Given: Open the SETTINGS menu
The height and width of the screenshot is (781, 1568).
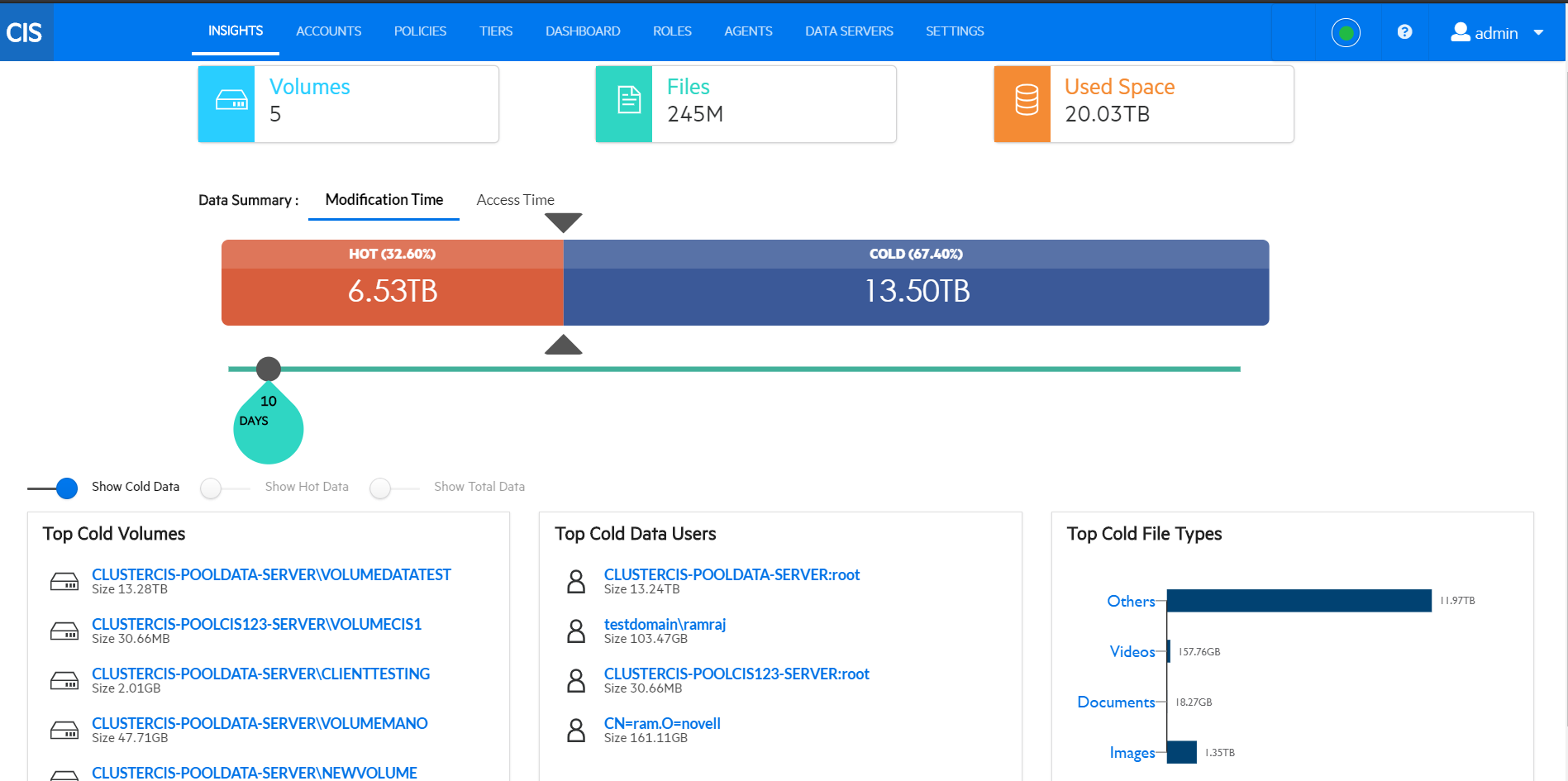Looking at the screenshot, I should (955, 31).
